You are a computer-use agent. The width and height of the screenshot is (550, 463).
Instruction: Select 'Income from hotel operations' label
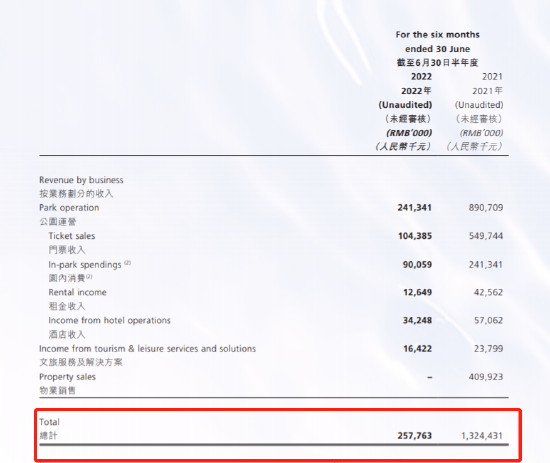[109, 320]
